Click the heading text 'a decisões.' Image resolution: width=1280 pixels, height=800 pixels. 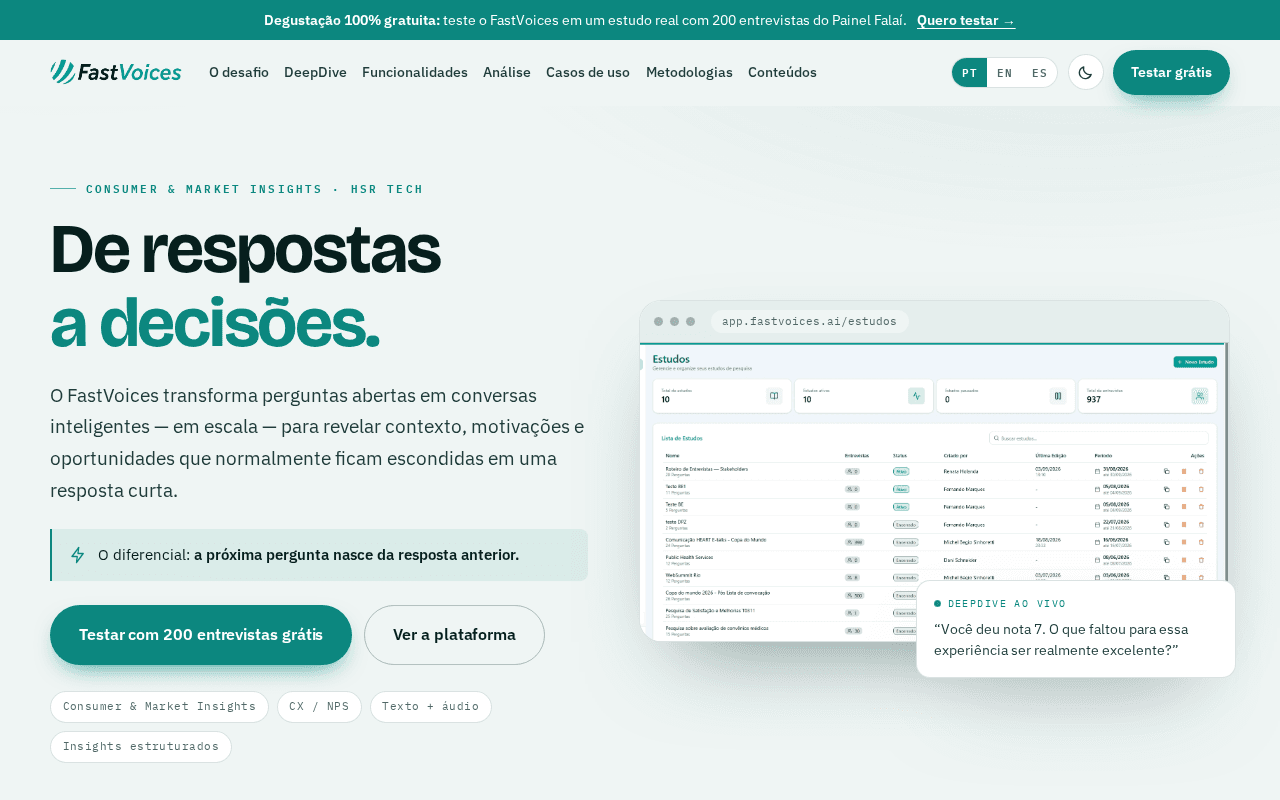[x=215, y=323]
